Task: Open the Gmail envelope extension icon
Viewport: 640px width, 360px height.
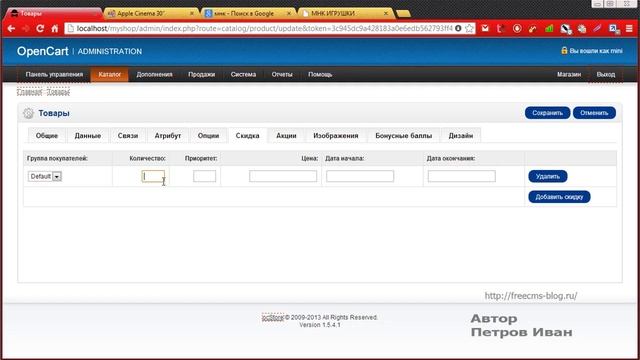Action: (x=485, y=29)
